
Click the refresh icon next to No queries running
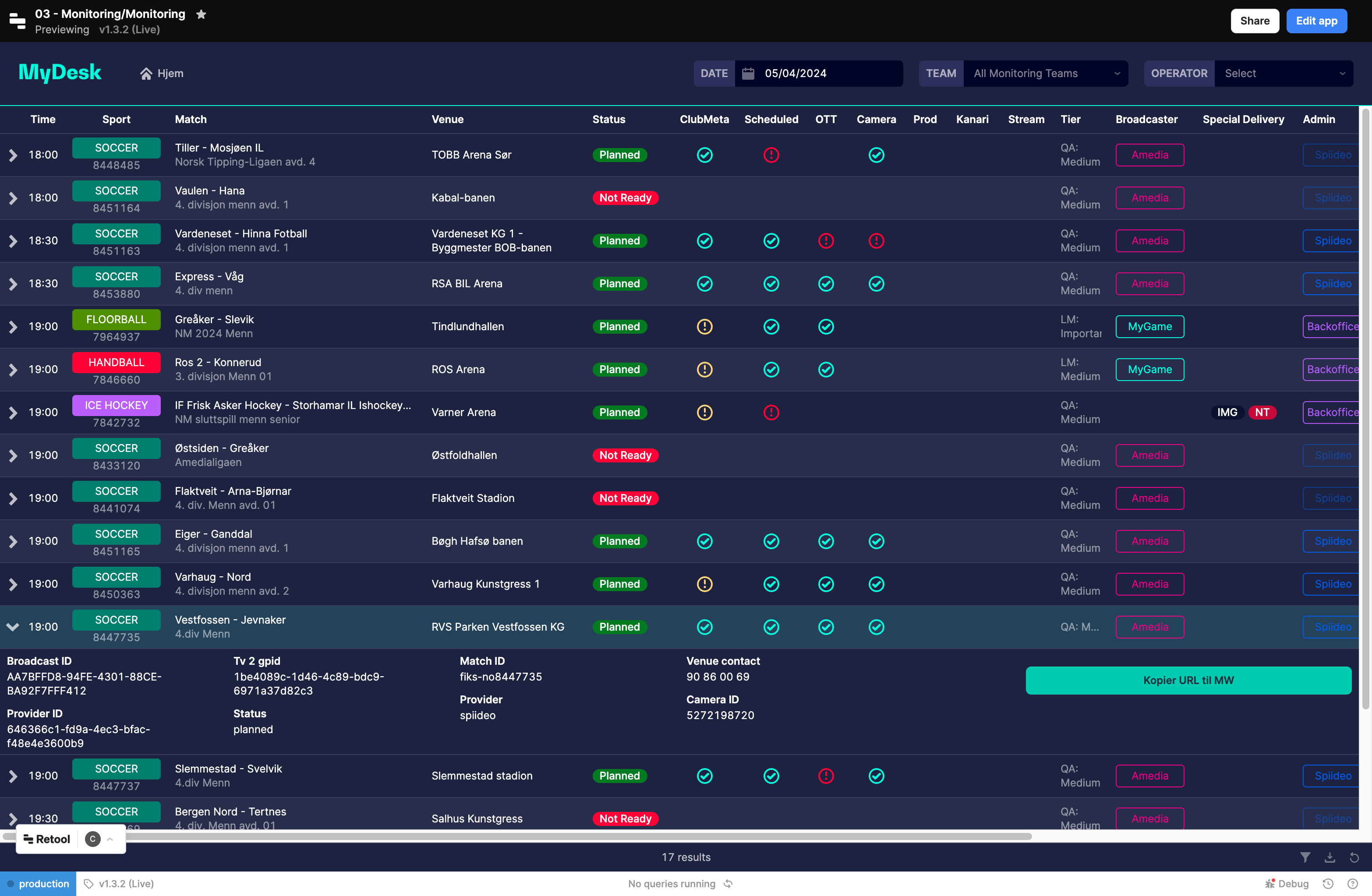pyautogui.click(x=728, y=884)
